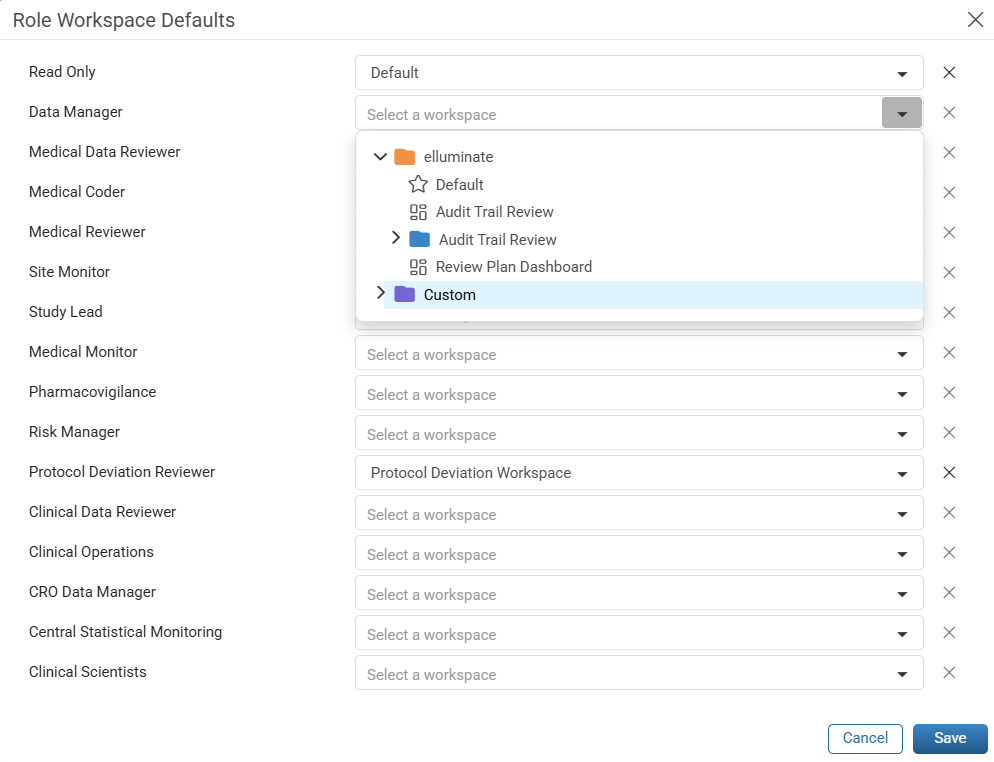Collapse the elluminate folder
This screenshot has height=762, width=994.
pos(380,157)
